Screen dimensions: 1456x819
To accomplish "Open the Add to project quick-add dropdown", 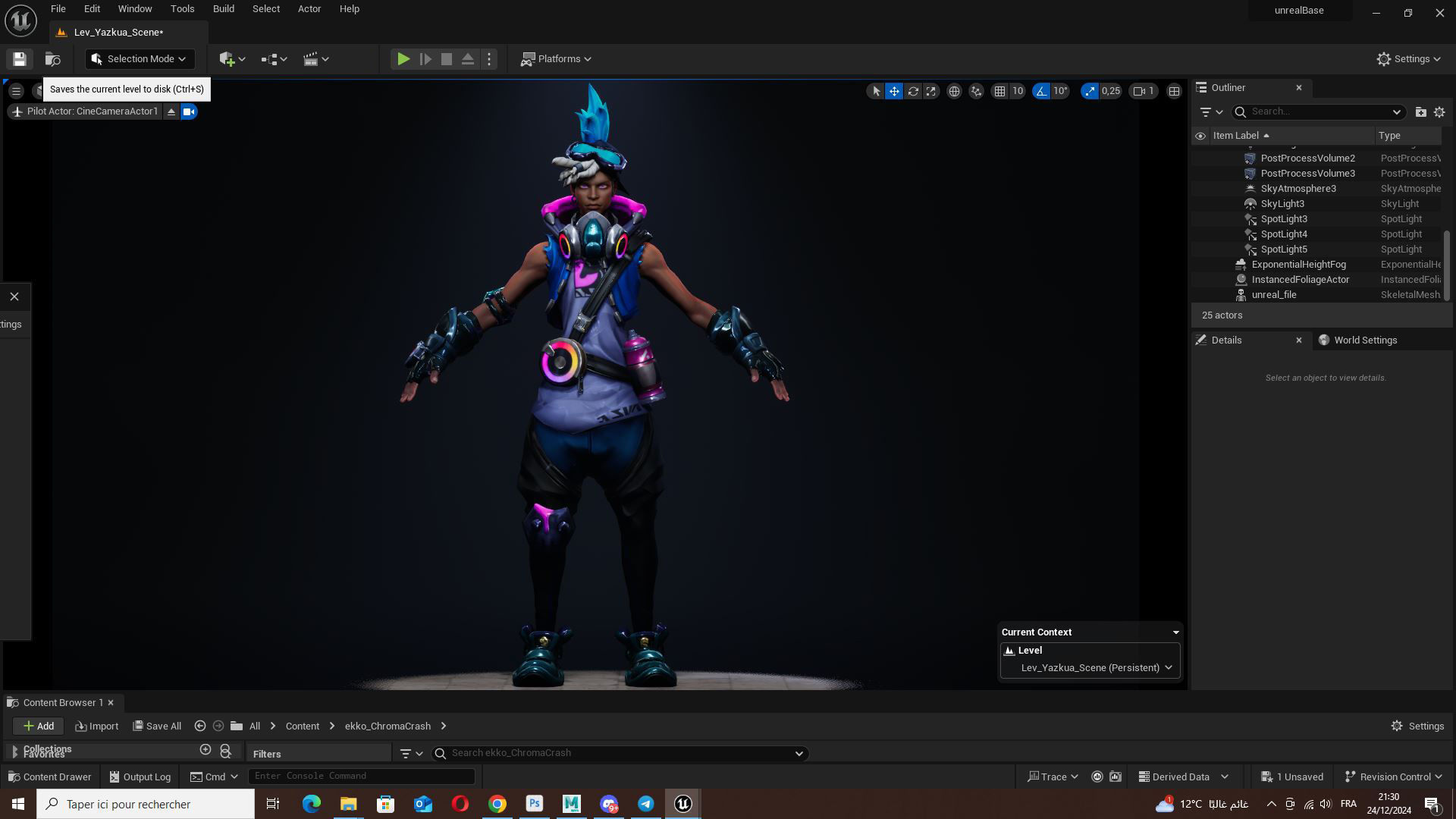I will tap(232, 59).
